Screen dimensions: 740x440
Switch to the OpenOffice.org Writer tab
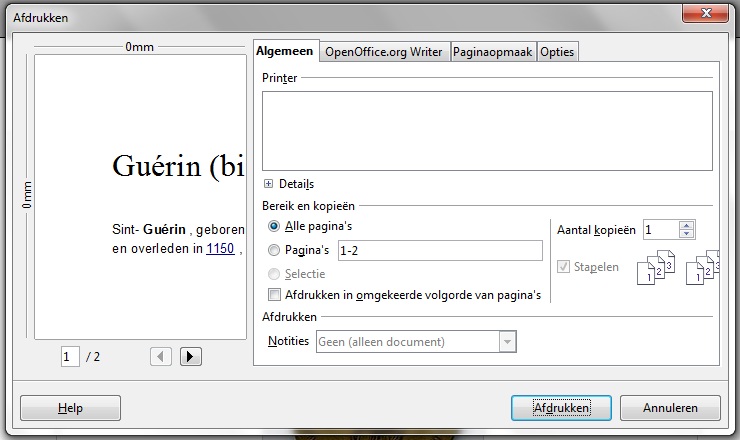(385, 52)
